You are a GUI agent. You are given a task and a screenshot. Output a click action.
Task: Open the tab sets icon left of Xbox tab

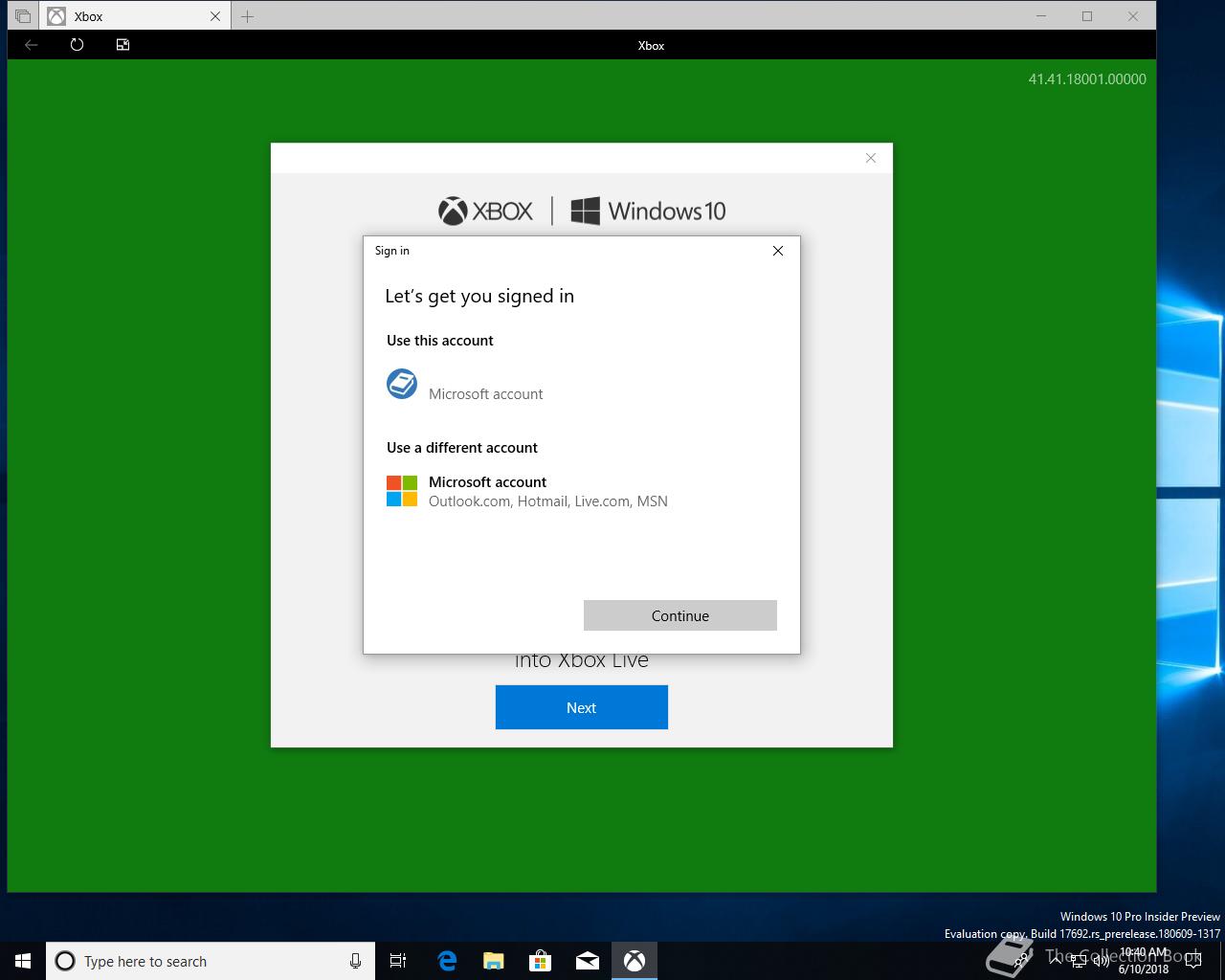[x=22, y=16]
